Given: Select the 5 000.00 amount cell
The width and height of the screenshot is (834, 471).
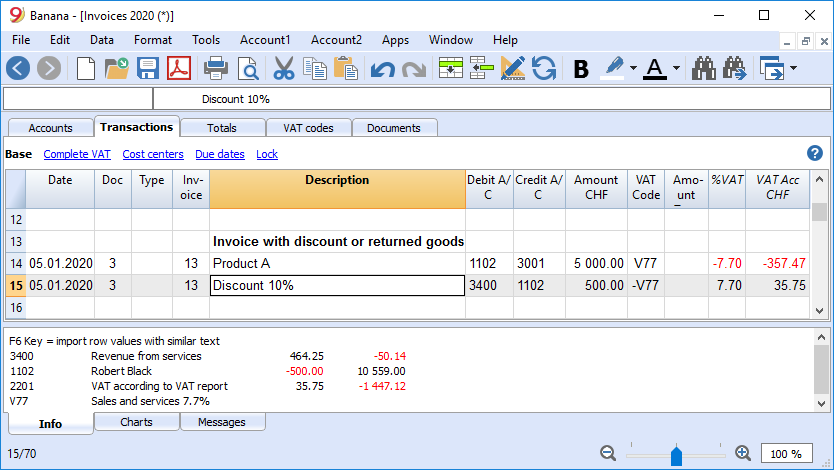Looking at the screenshot, I should click(596, 264).
